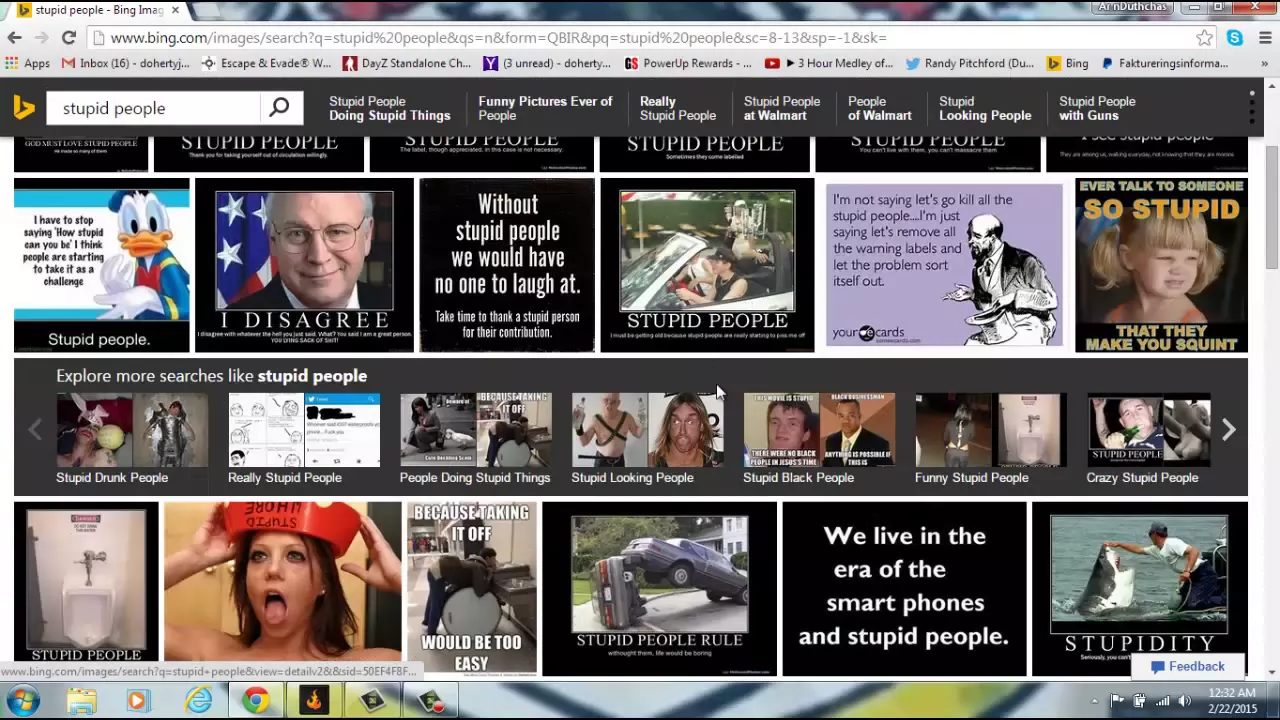Image resolution: width=1280 pixels, height=720 pixels.
Task: Show more related searches with right arrow
Action: pyautogui.click(x=1228, y=429)
